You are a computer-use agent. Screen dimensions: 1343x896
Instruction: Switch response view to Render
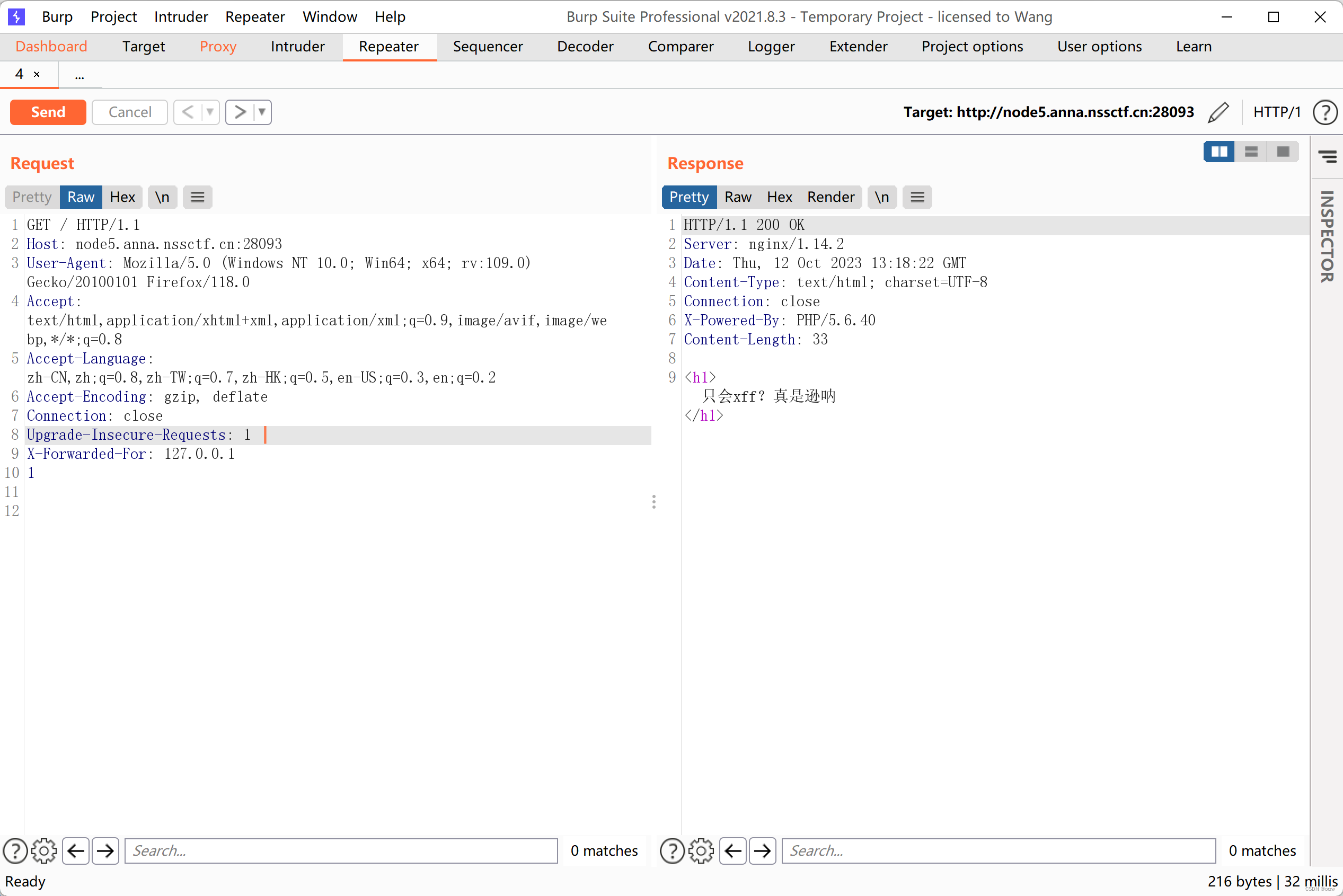[830, 197]
